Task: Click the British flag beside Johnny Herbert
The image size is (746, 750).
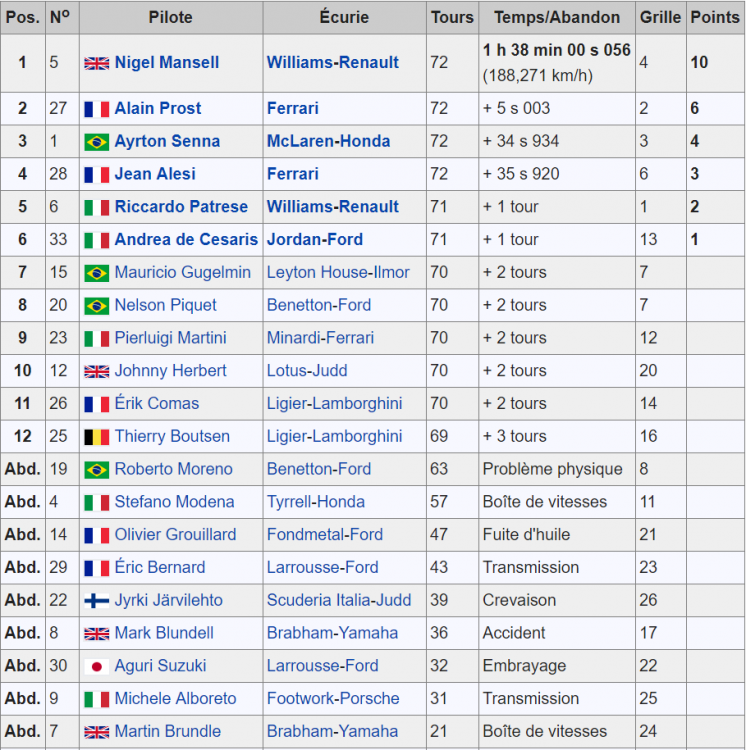Action: (97, 372)
